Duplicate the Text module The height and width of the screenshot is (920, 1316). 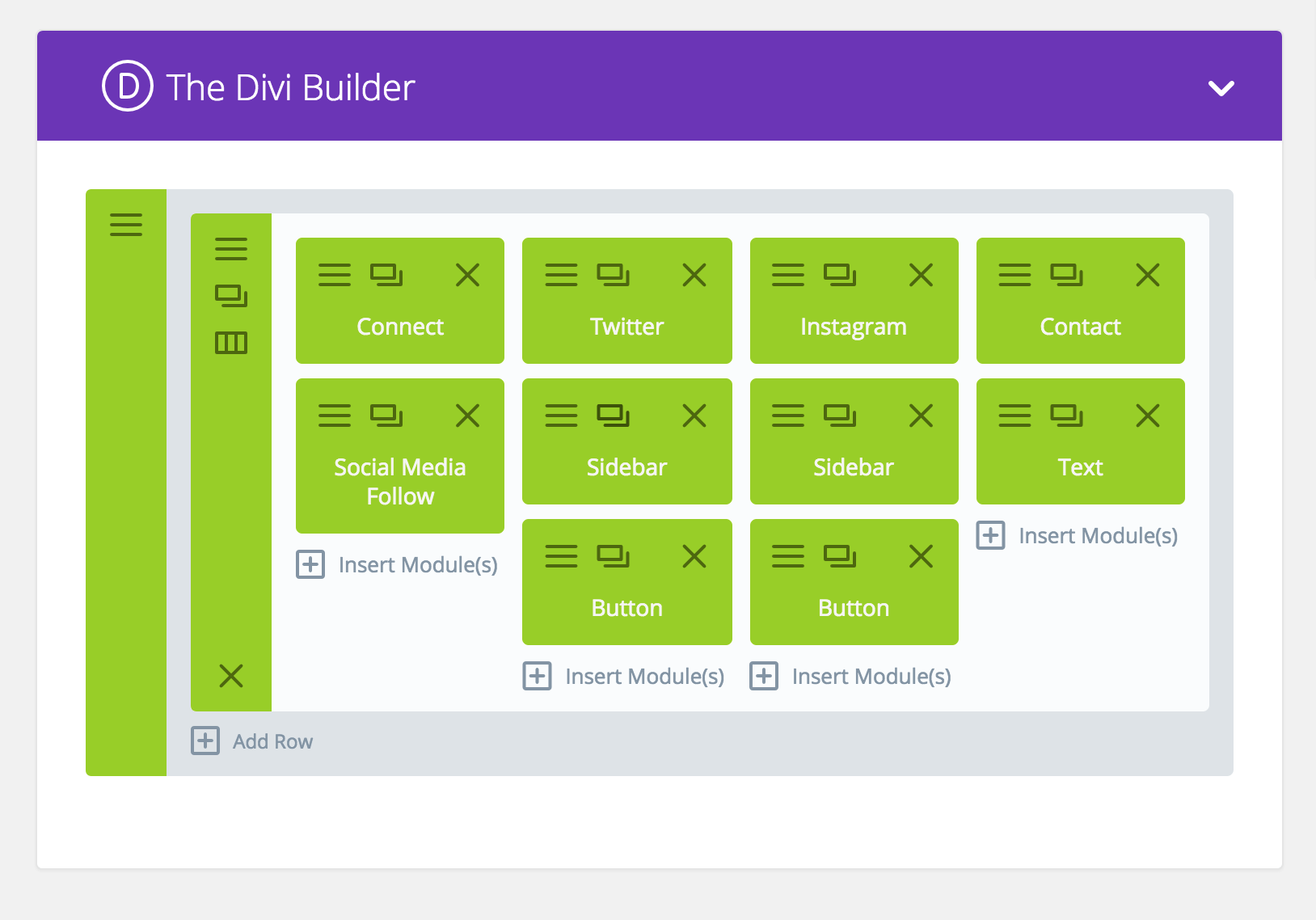pos(1066,416)
